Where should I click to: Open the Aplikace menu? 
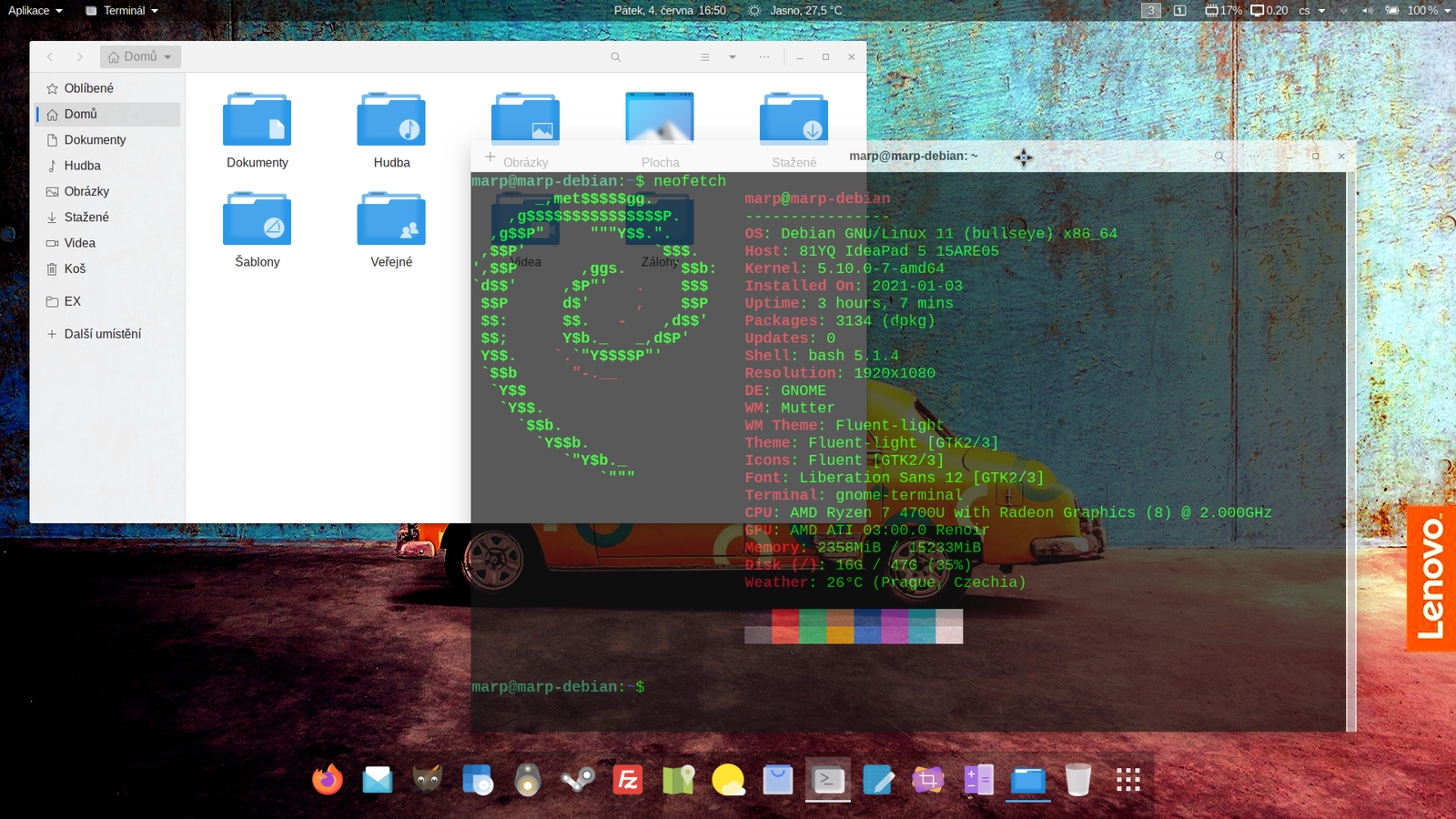click(35, 11)
